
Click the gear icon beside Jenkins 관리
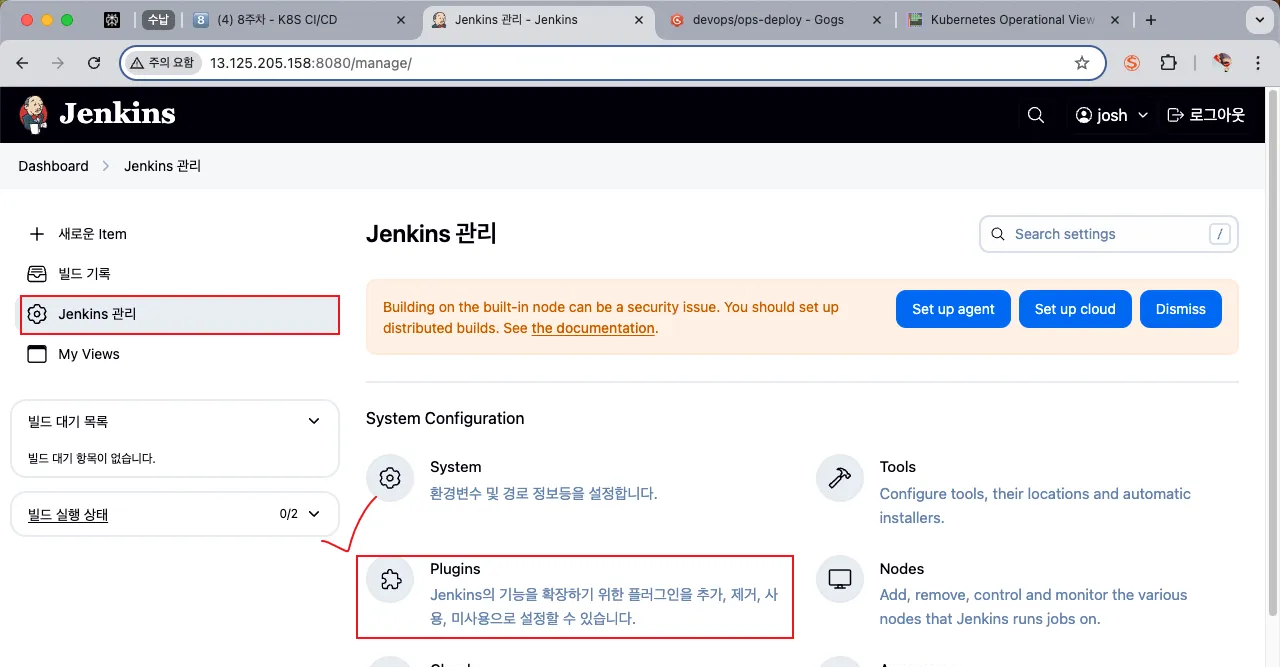37,314
